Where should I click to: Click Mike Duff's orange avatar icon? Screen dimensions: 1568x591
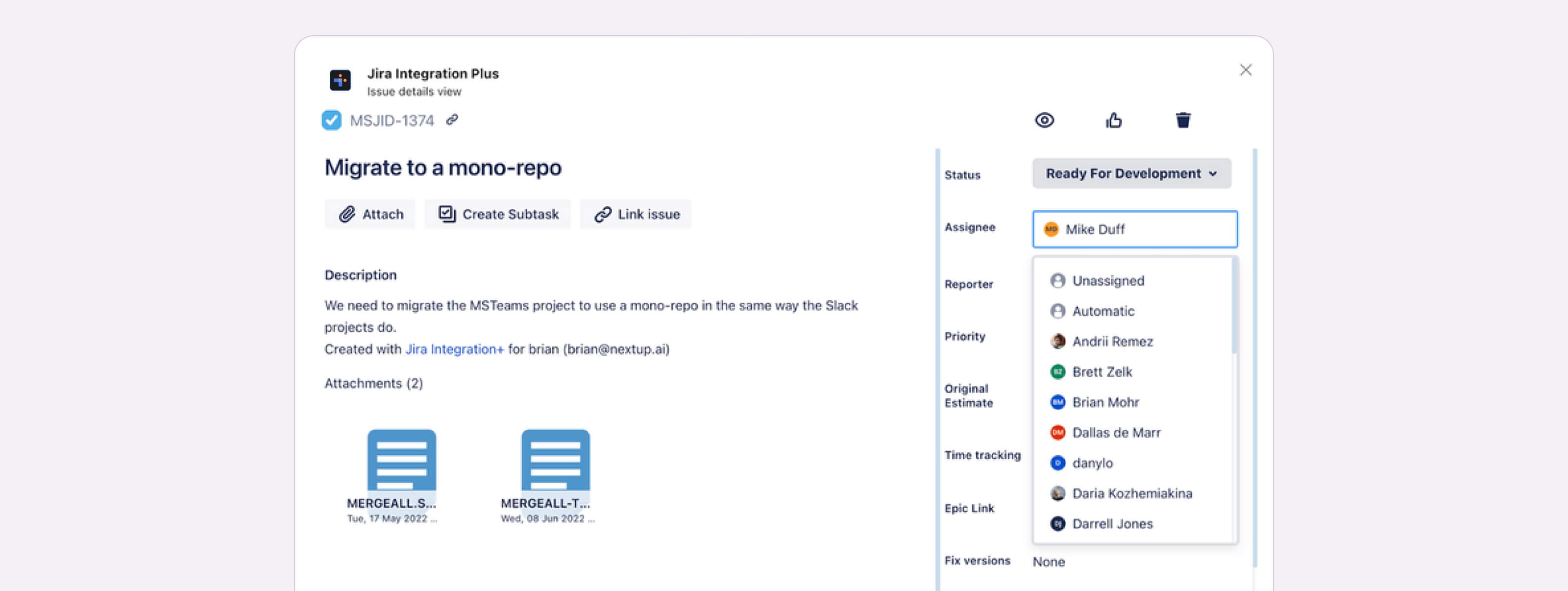[1051, 229]
